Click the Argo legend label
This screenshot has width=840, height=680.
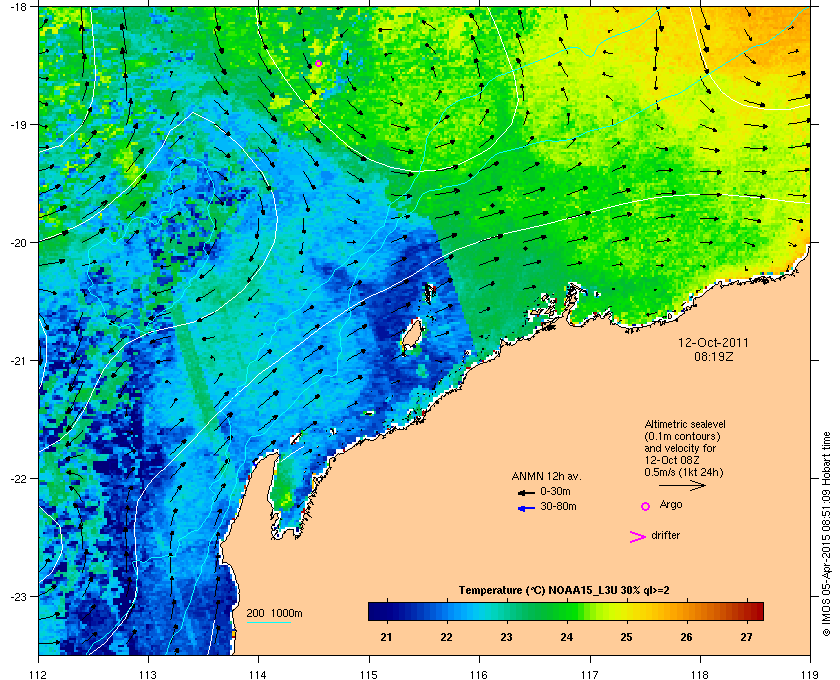671,505
